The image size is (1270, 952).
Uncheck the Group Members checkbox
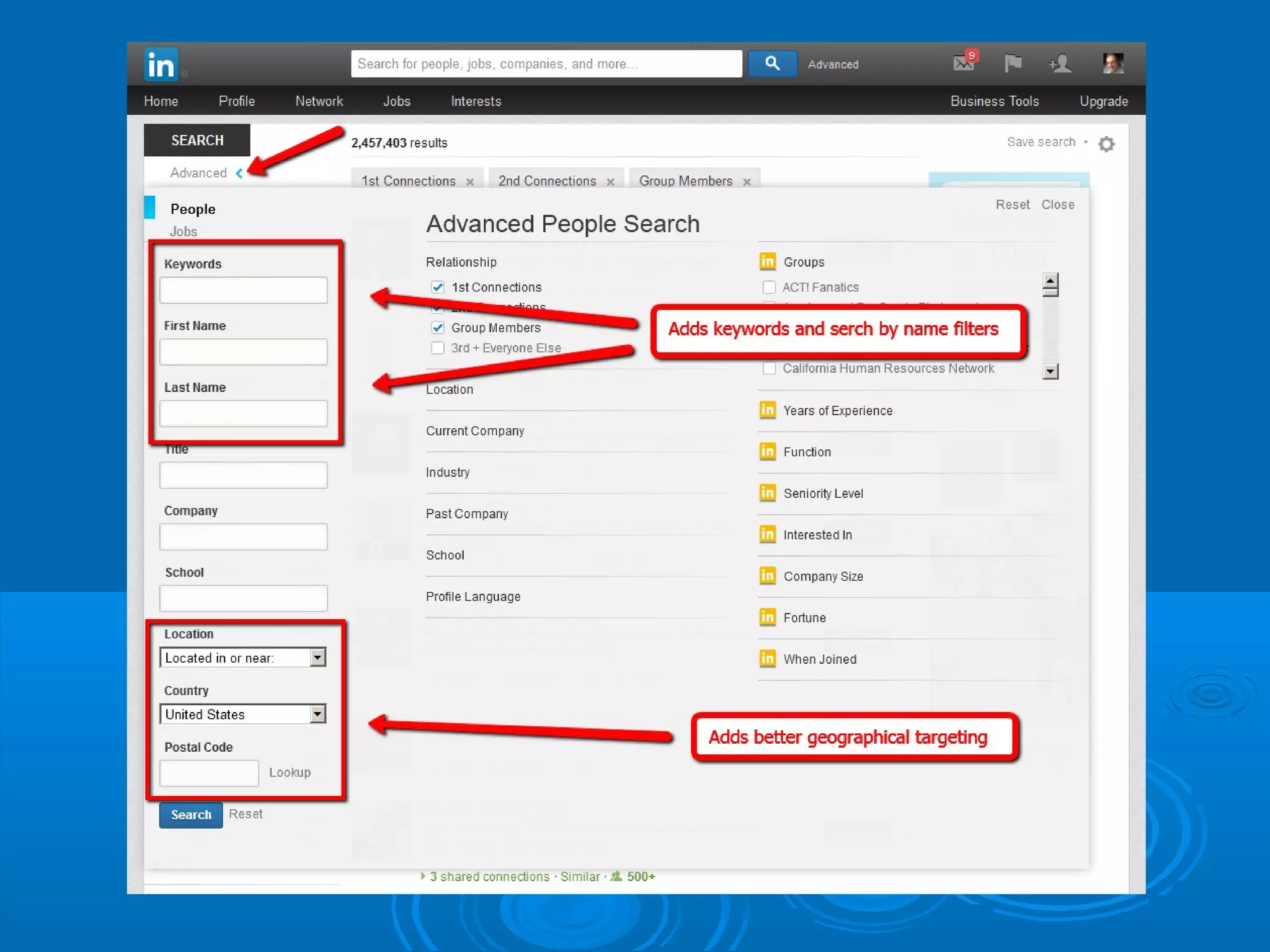[x=438, y=328]
